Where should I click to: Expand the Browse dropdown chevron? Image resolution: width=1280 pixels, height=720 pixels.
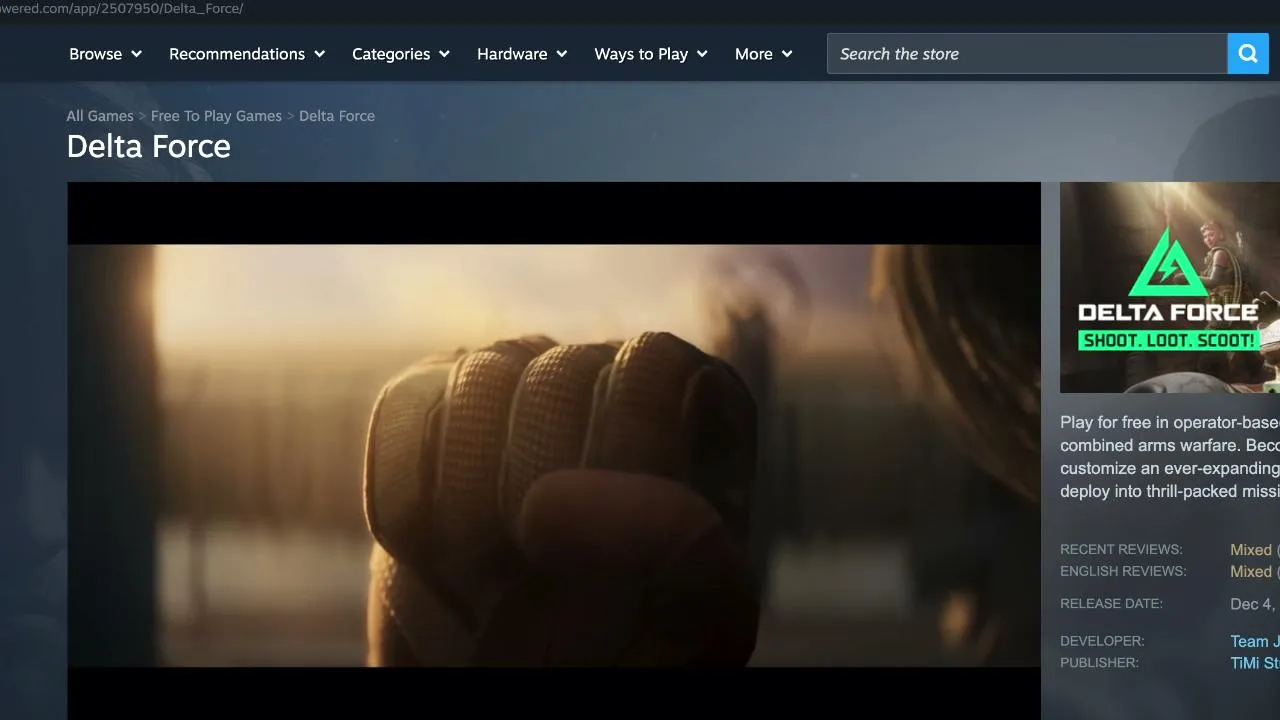point(136,54)
